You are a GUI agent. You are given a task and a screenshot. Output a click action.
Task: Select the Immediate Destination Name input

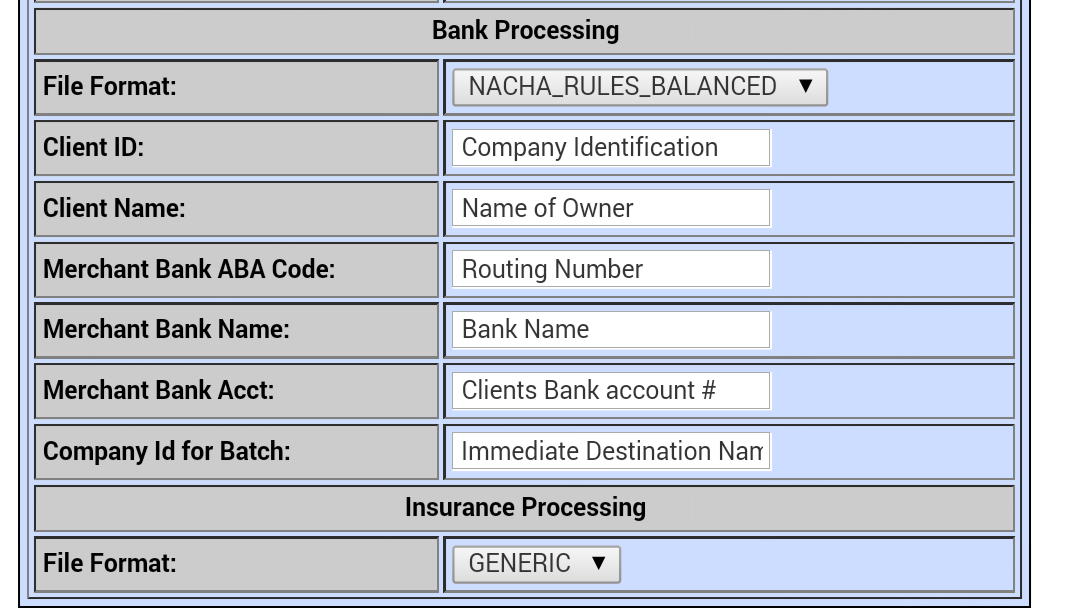[610, 451]
